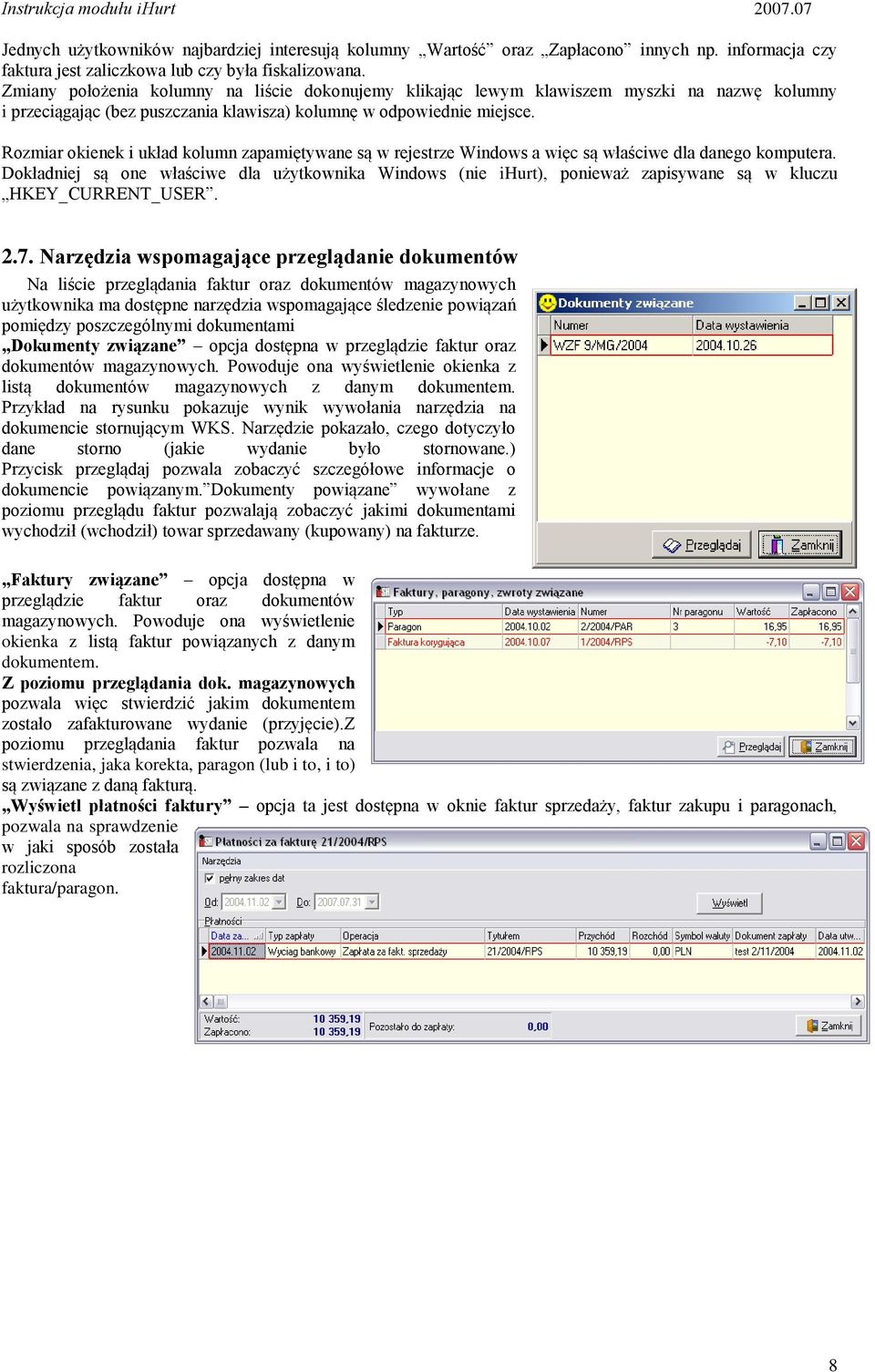Close the Dokumenty związane window with X
Viewport: 875px width, 1372px height.
841,303
